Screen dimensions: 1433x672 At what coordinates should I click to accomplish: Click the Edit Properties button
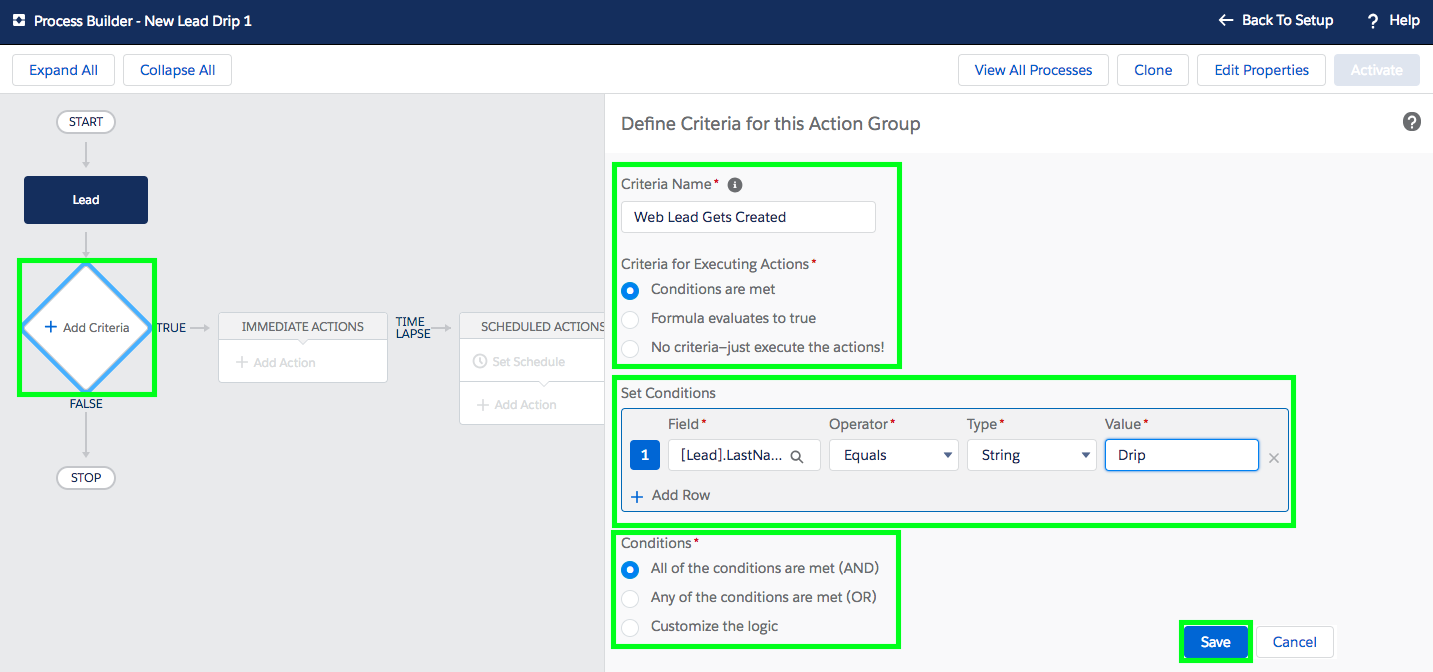pyautogui.click(x=1261, y=70)
